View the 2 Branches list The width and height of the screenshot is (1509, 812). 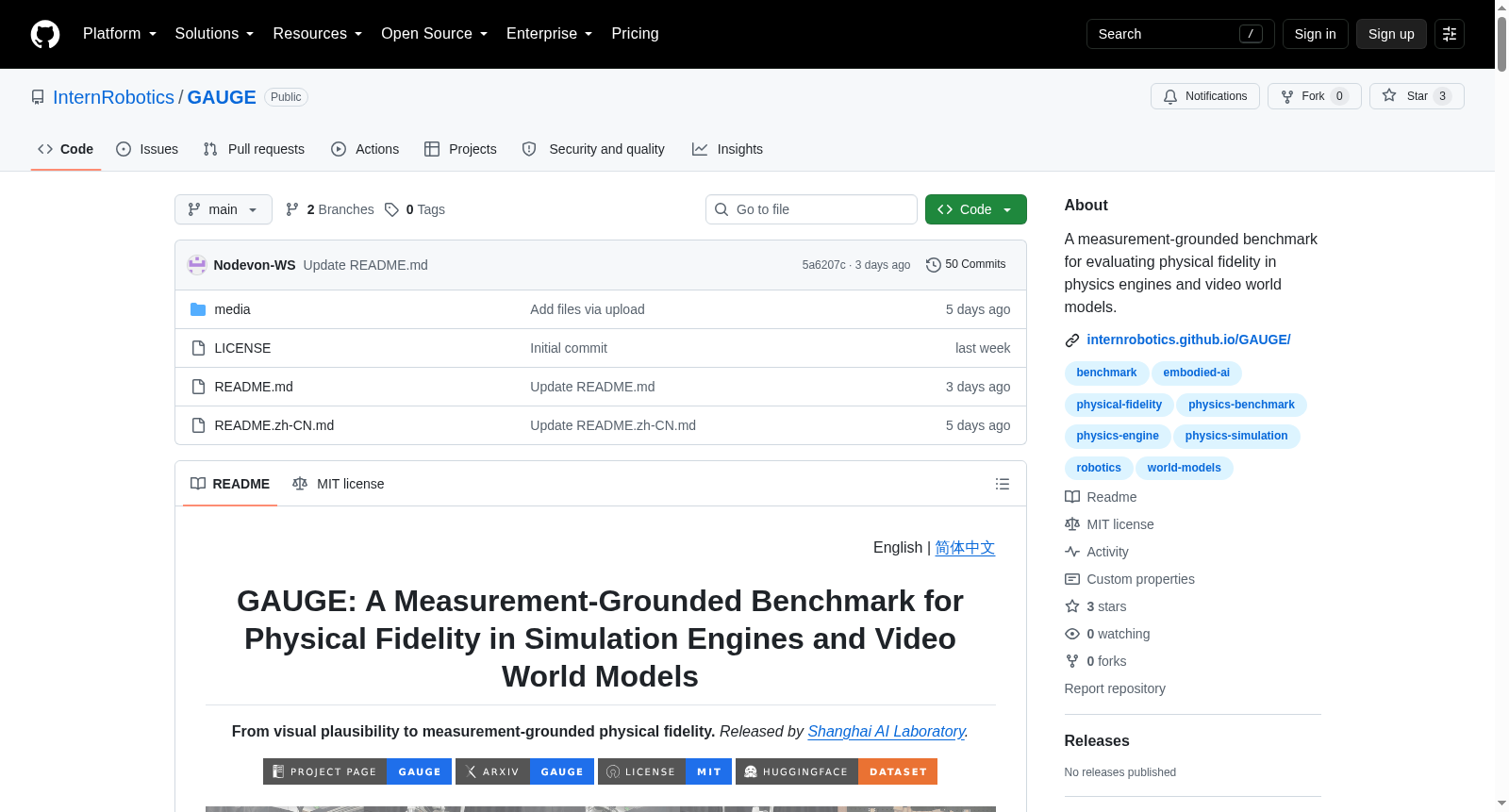click(x=330, y=209)
